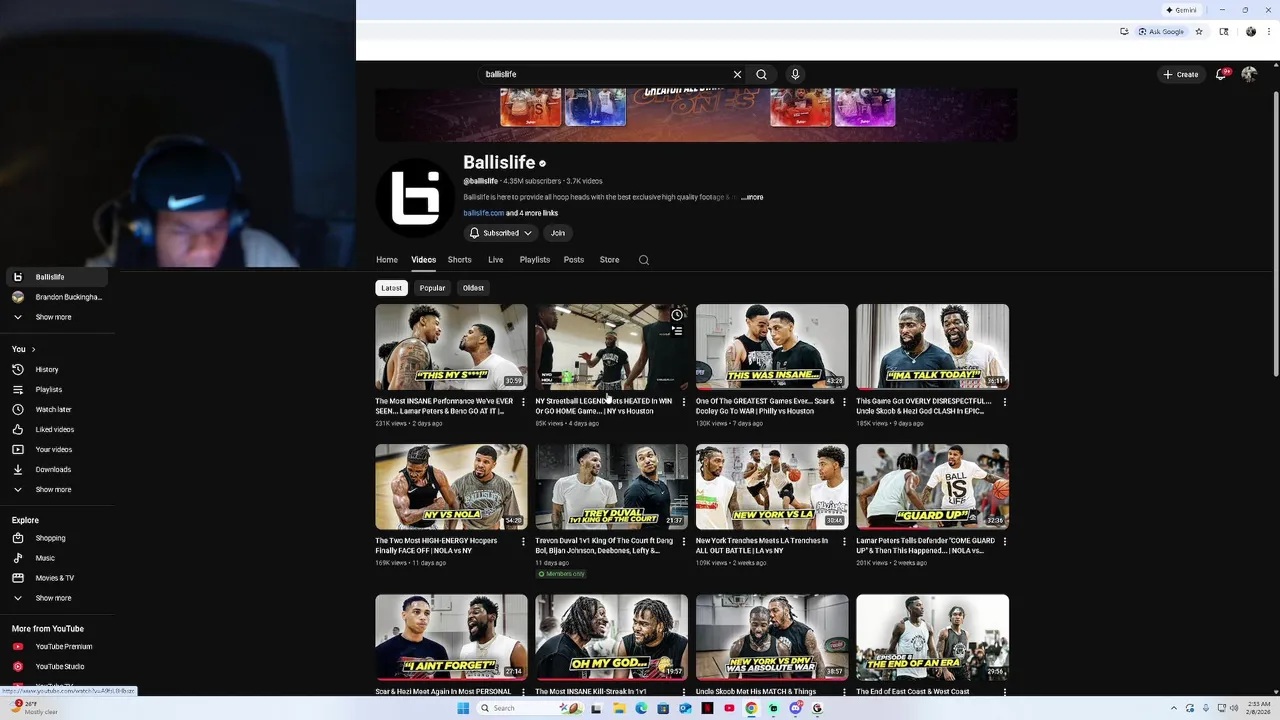Open the "THIS MY S***" video thumbnail
Viewport: 1280px width, 720px height.
pyautogui.click(x=451, y=347)
